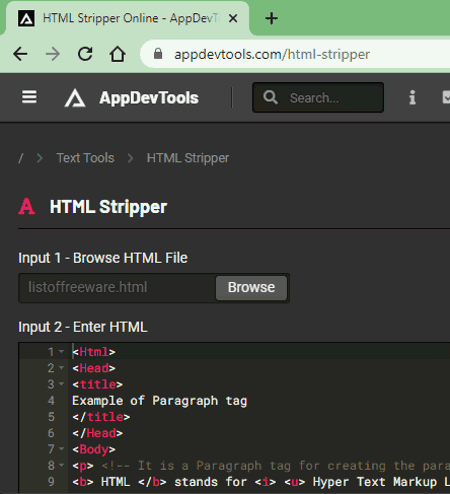Click the info icon in header
This screenshot has height=494, width=450.
[x=412, y=98]
